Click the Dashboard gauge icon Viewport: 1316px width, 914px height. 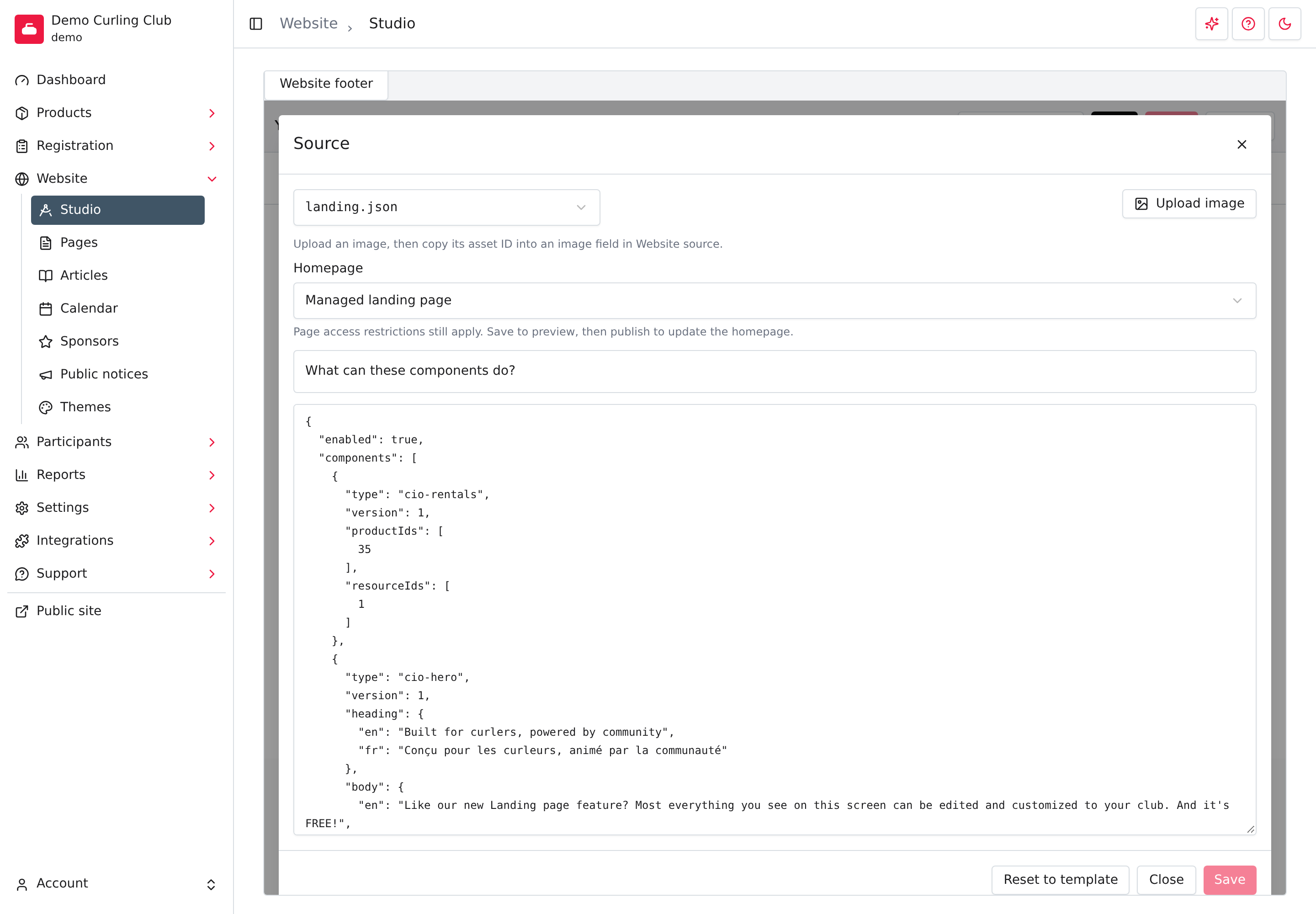(x=22, y=80)
